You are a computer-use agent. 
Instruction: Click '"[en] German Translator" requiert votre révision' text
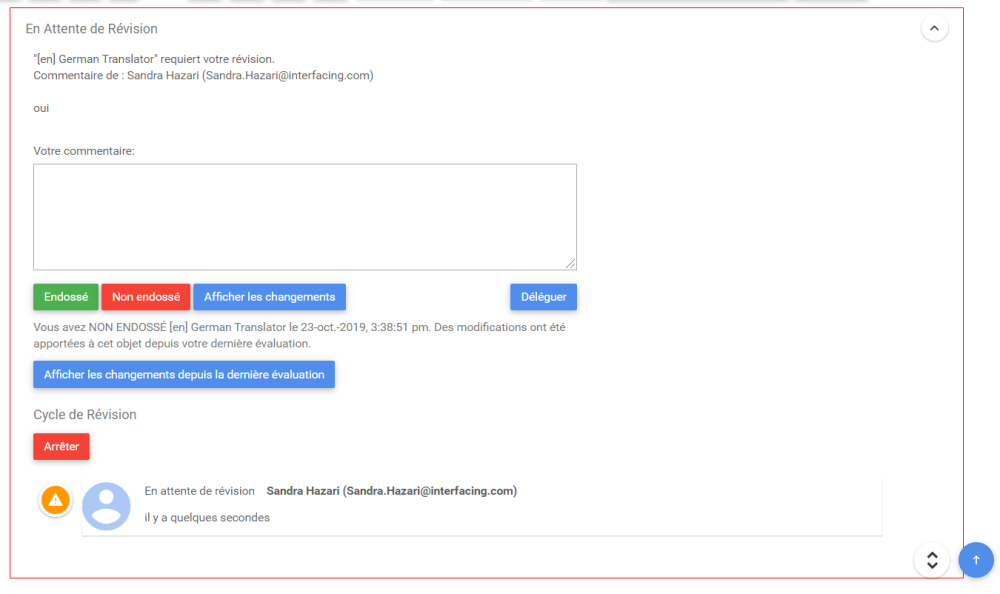[x=154, y=59]
